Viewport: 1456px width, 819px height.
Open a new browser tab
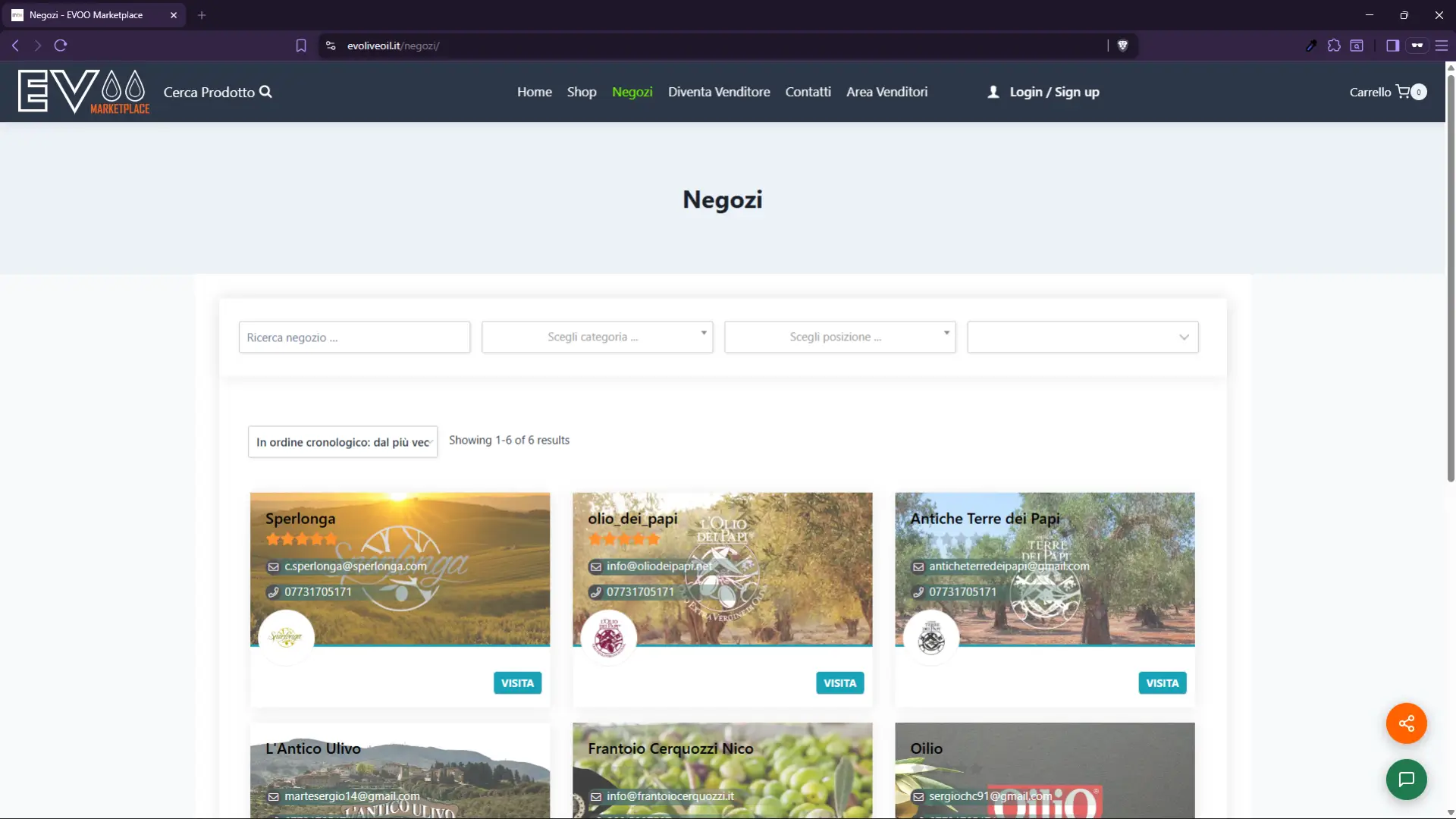202,15
